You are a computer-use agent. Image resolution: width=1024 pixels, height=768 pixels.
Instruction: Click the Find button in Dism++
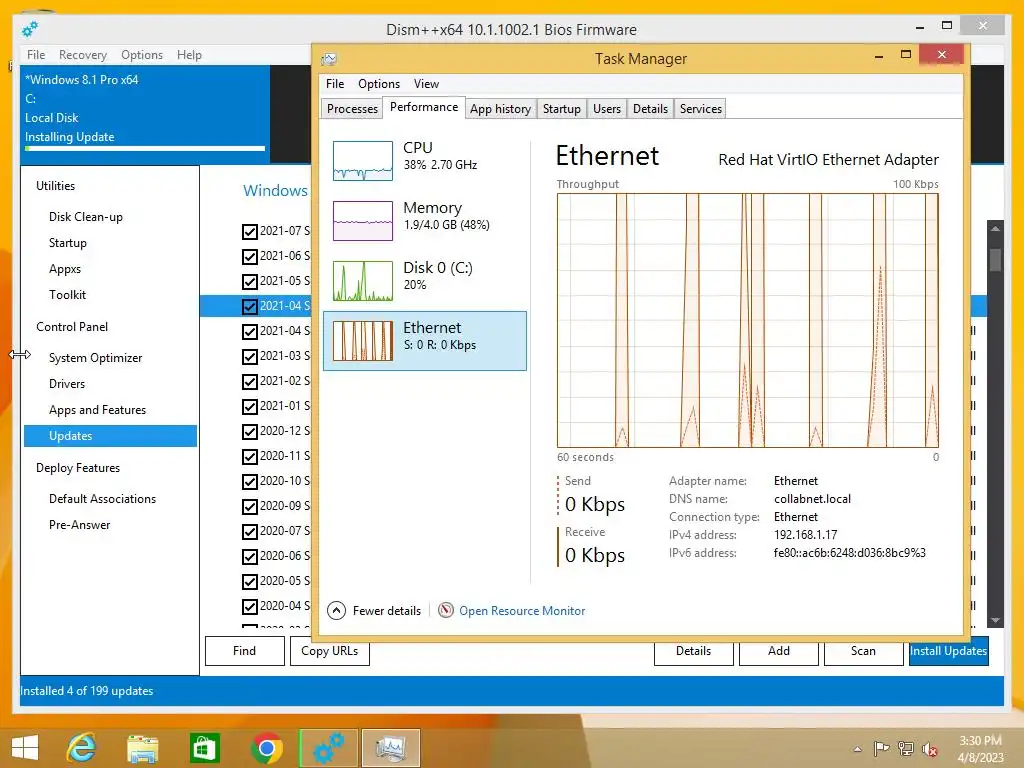tap(245, 651)
